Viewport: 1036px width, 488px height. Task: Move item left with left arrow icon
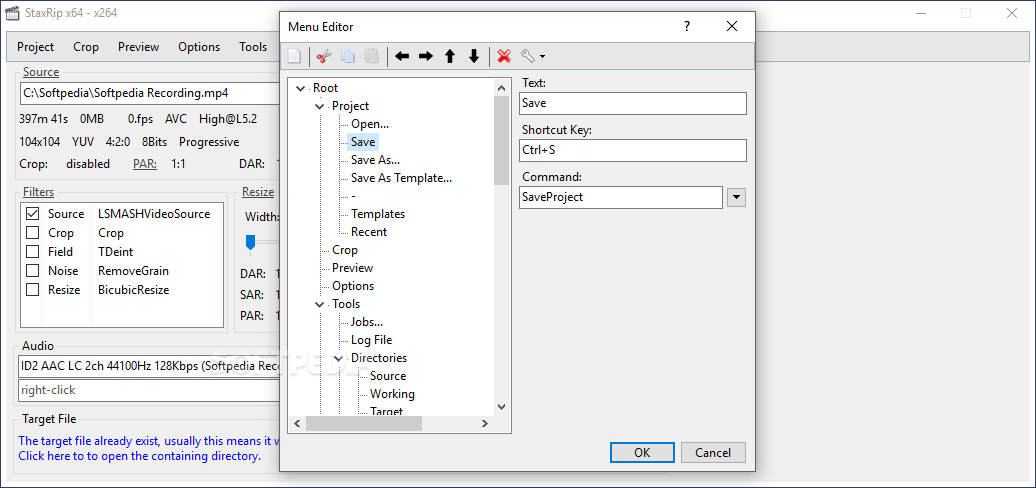click(x=402, y=56)
